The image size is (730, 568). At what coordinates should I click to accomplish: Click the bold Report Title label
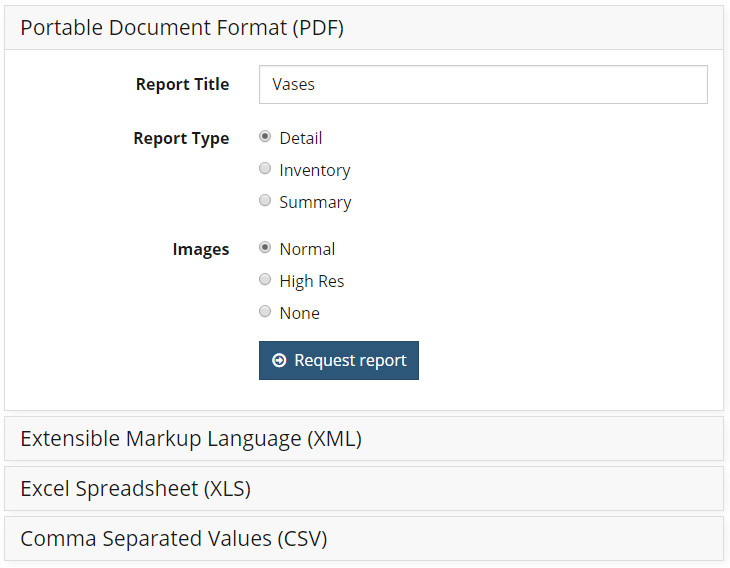tap(182, 84)
